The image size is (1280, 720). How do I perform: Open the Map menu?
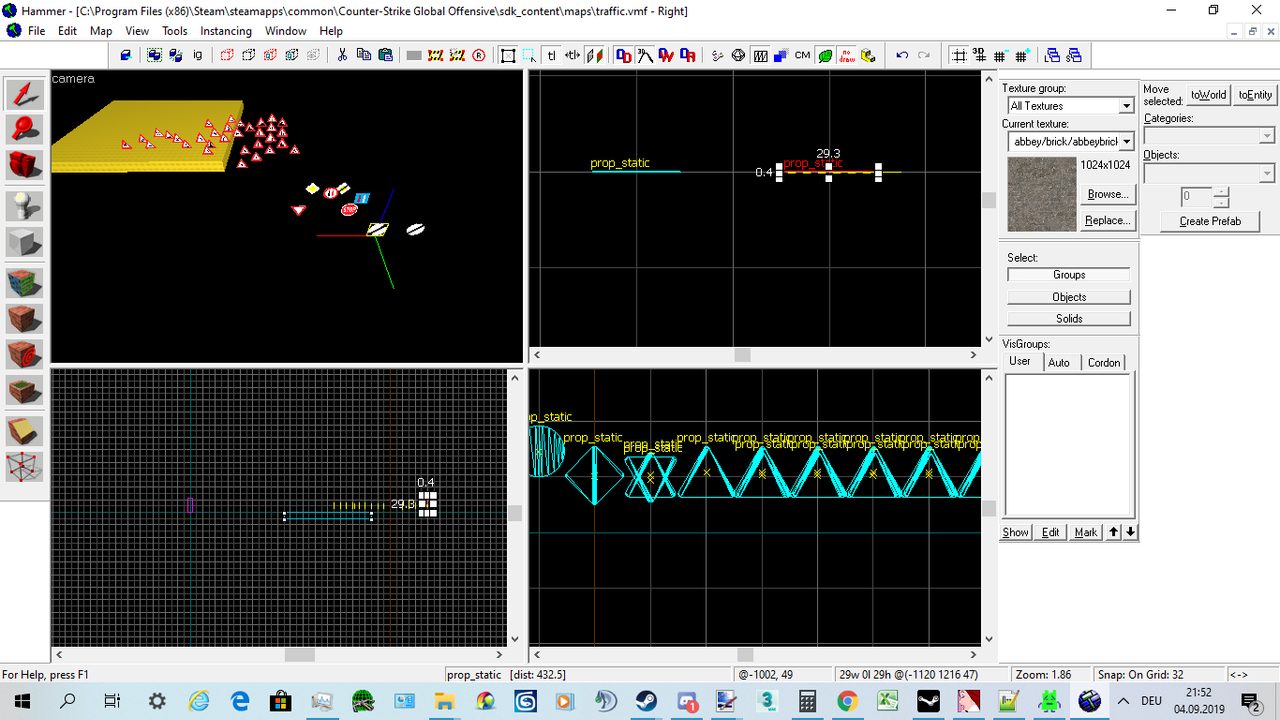(x=101, y=31)
